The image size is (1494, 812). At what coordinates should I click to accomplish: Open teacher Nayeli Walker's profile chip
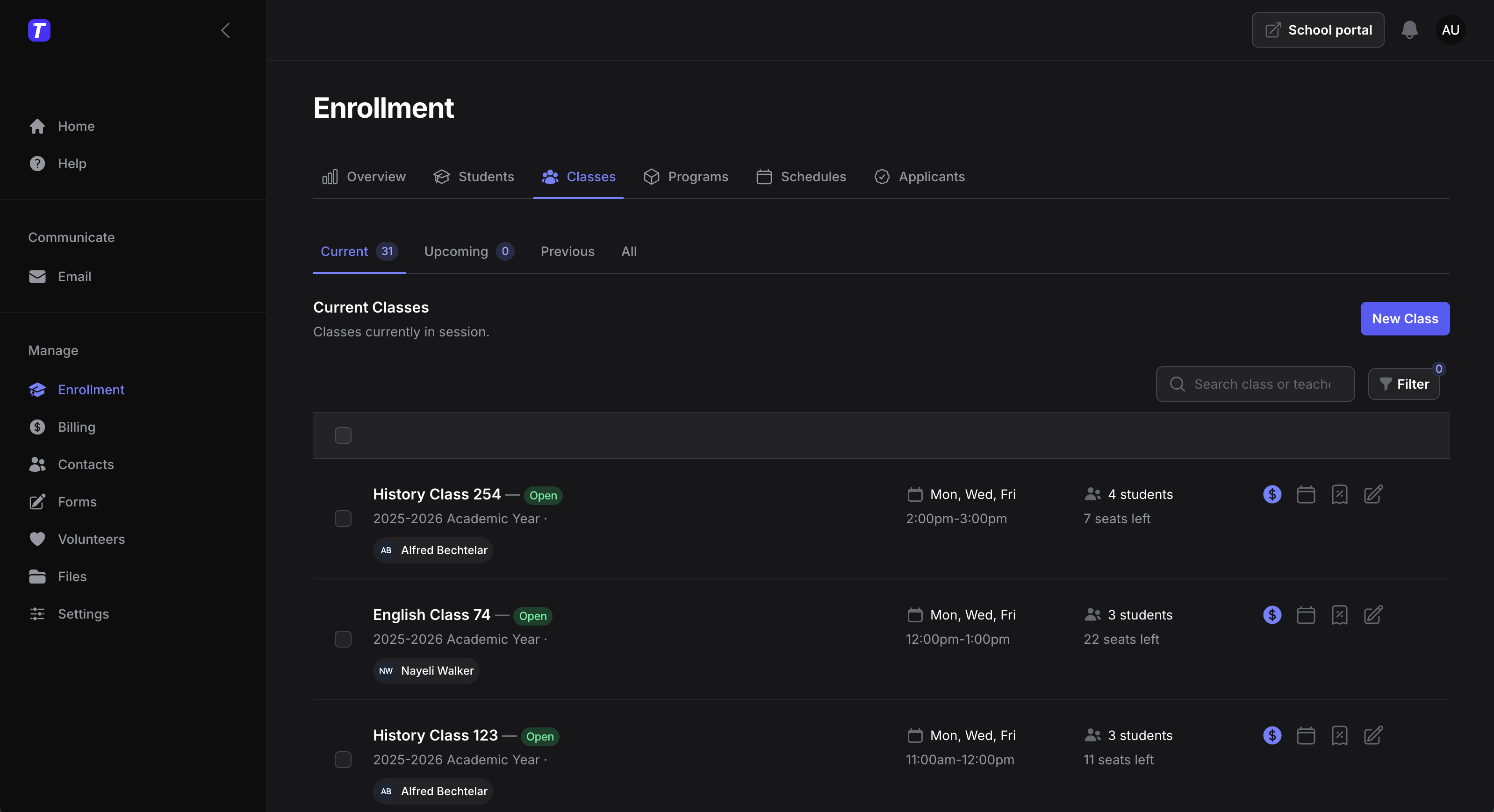coord(426,670)
